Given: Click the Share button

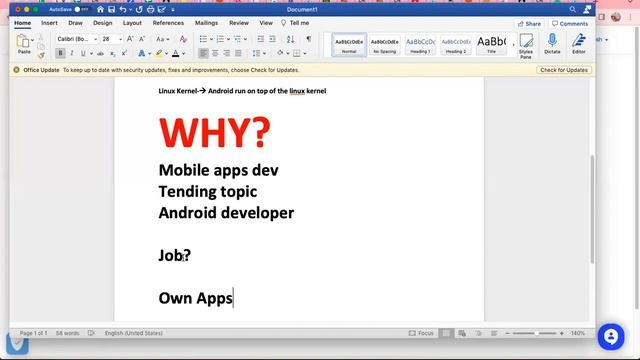Looking at the screenshot, I should click(529, 24).
